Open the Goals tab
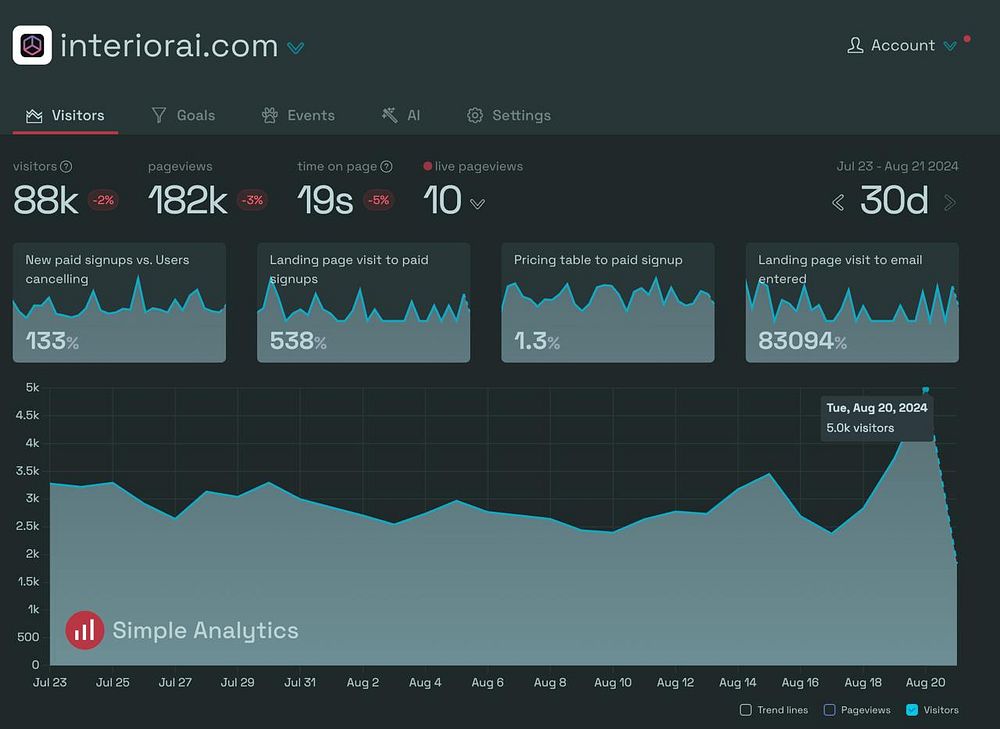This screenshot has width=1000, height=729. click(x=183, y=115)
